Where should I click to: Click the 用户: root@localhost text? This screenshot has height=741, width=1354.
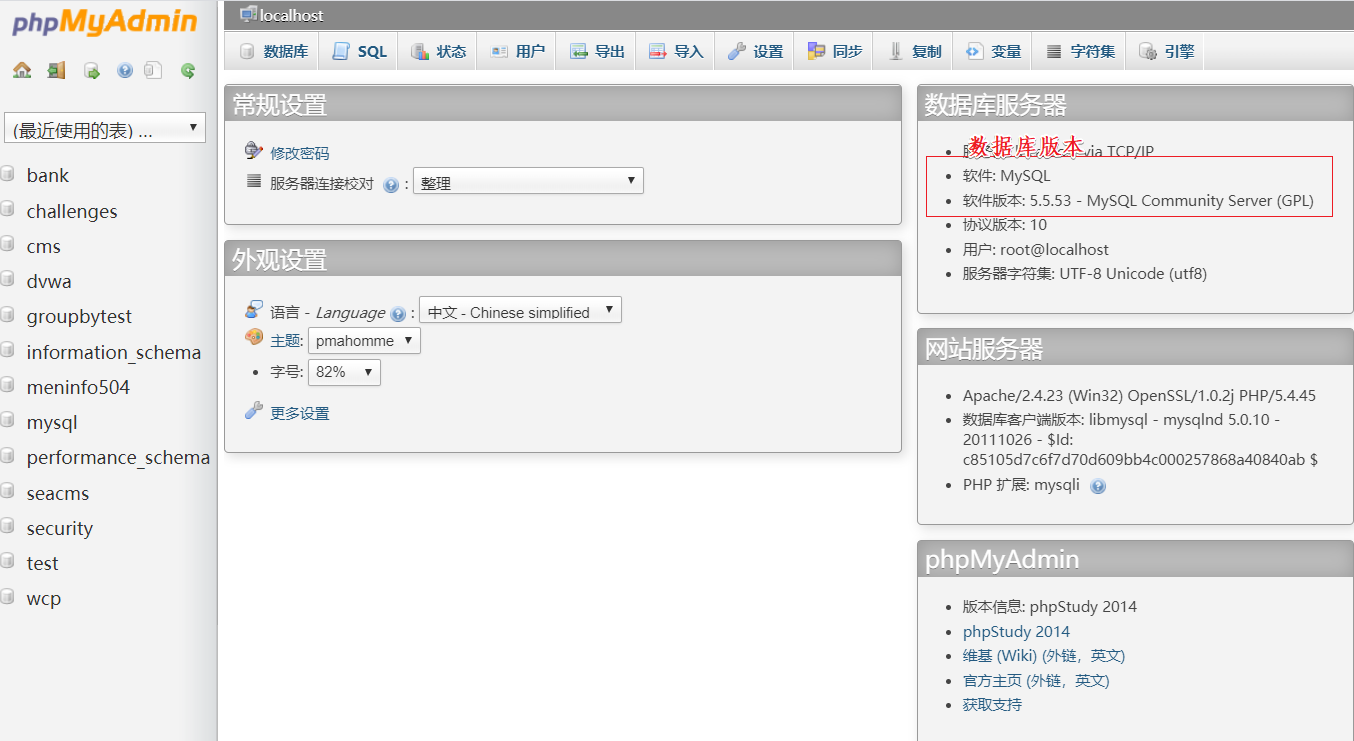1036,249
